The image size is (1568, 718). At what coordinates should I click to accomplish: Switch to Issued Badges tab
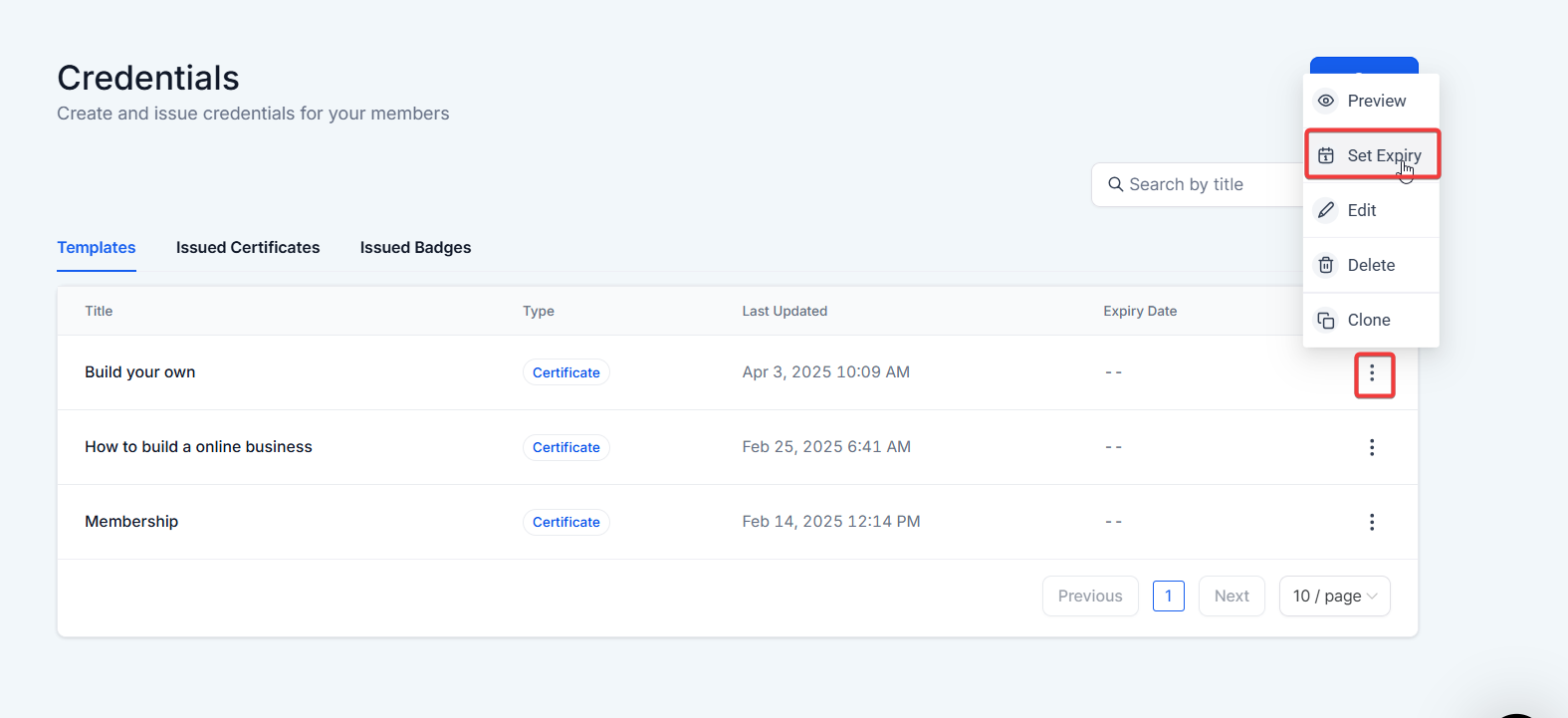coord(415,247)
